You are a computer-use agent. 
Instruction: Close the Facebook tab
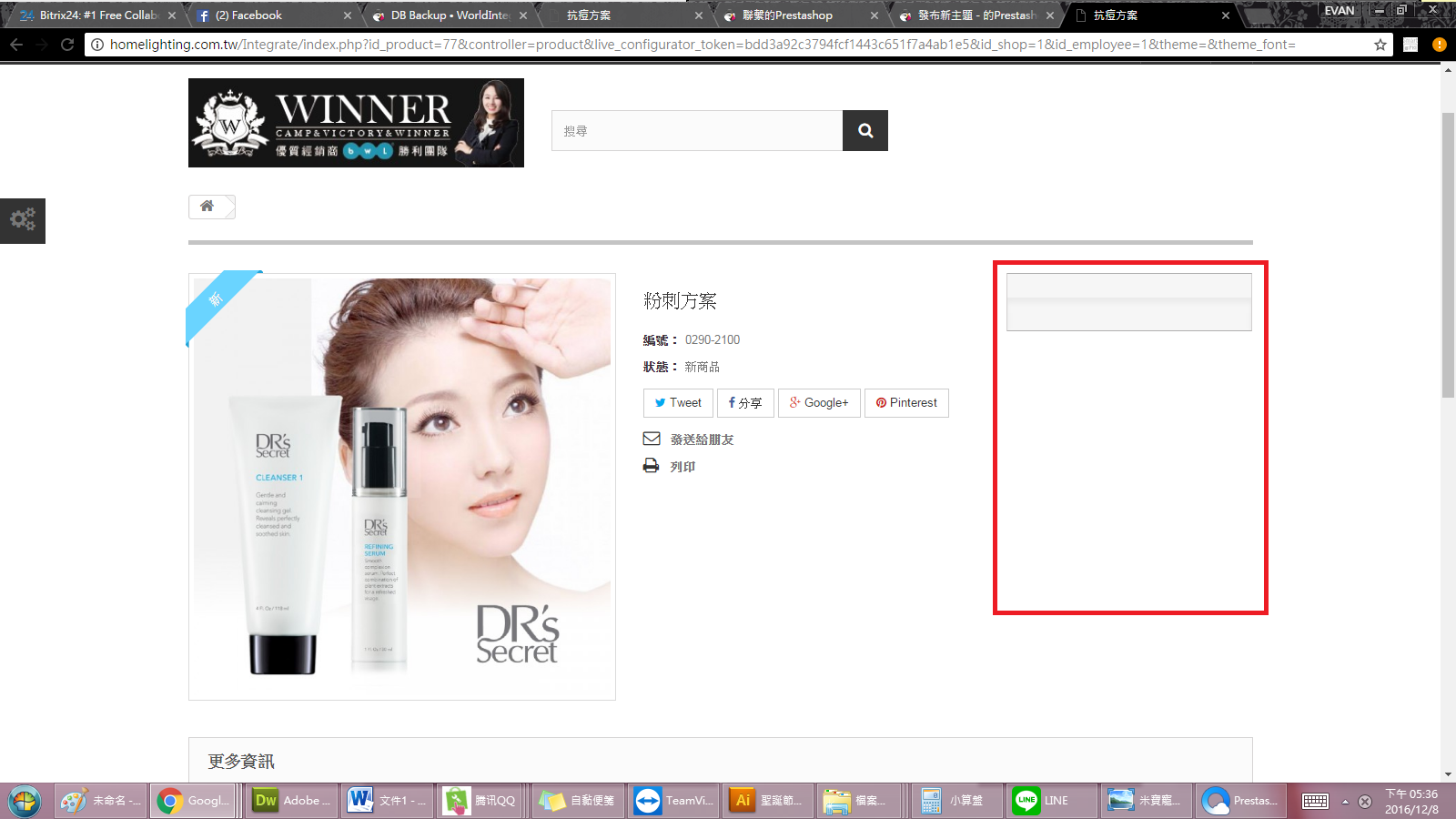(x=348, y=15)
